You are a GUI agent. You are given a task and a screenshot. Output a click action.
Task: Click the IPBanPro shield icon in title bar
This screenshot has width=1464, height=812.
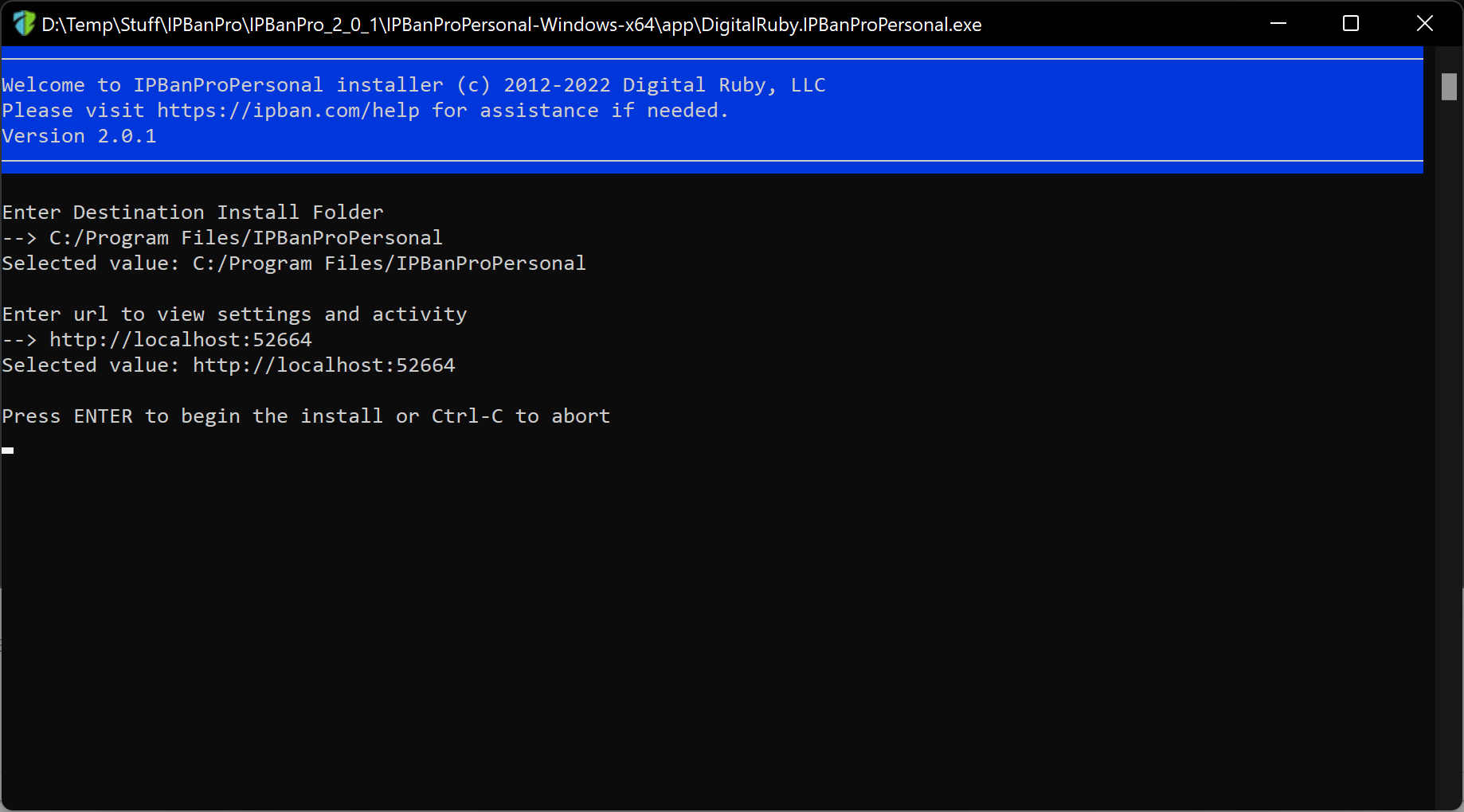[24, 24]
